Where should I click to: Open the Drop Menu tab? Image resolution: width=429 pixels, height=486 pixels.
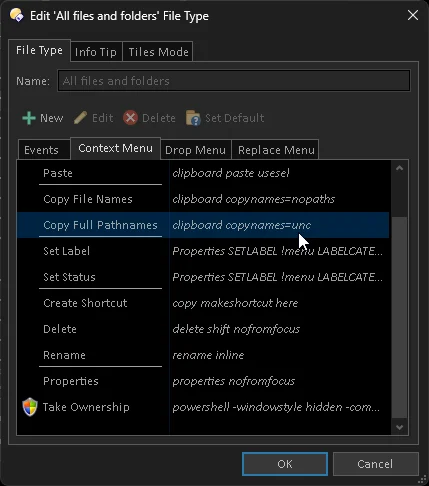[195, 150]
